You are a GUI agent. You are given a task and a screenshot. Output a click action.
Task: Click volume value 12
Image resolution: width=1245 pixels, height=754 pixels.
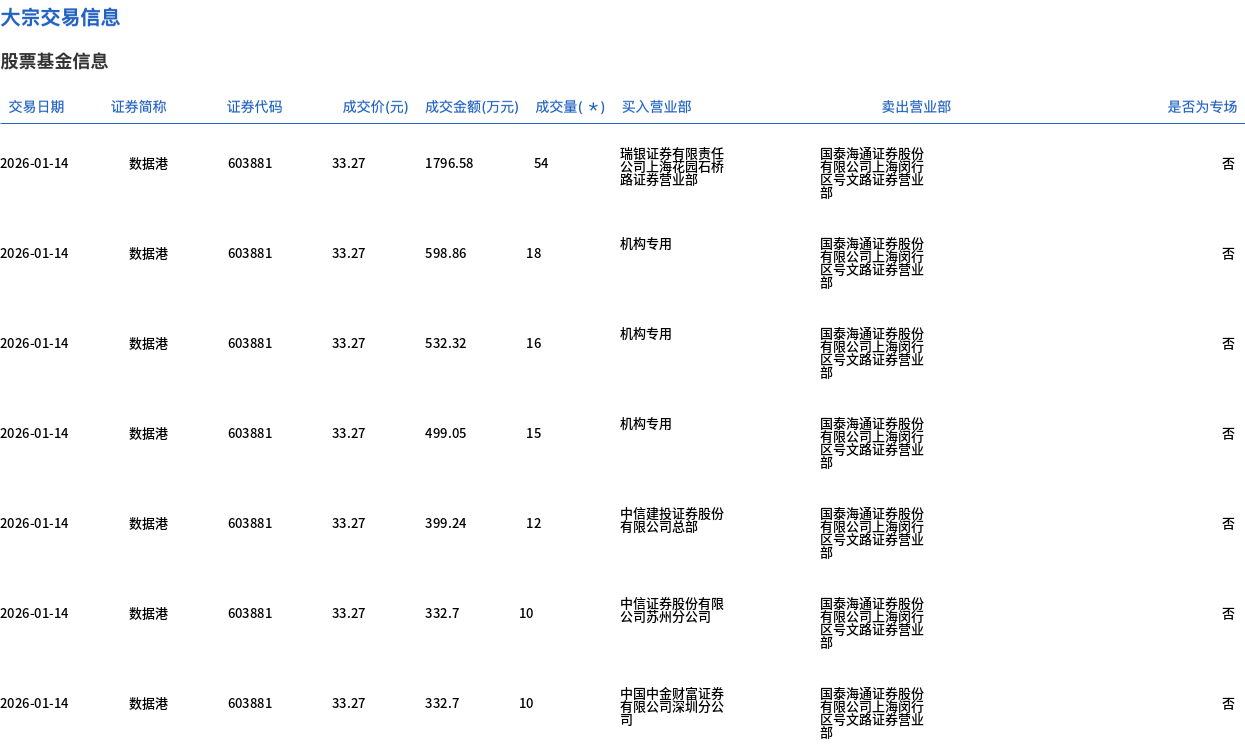click(534, 523)
